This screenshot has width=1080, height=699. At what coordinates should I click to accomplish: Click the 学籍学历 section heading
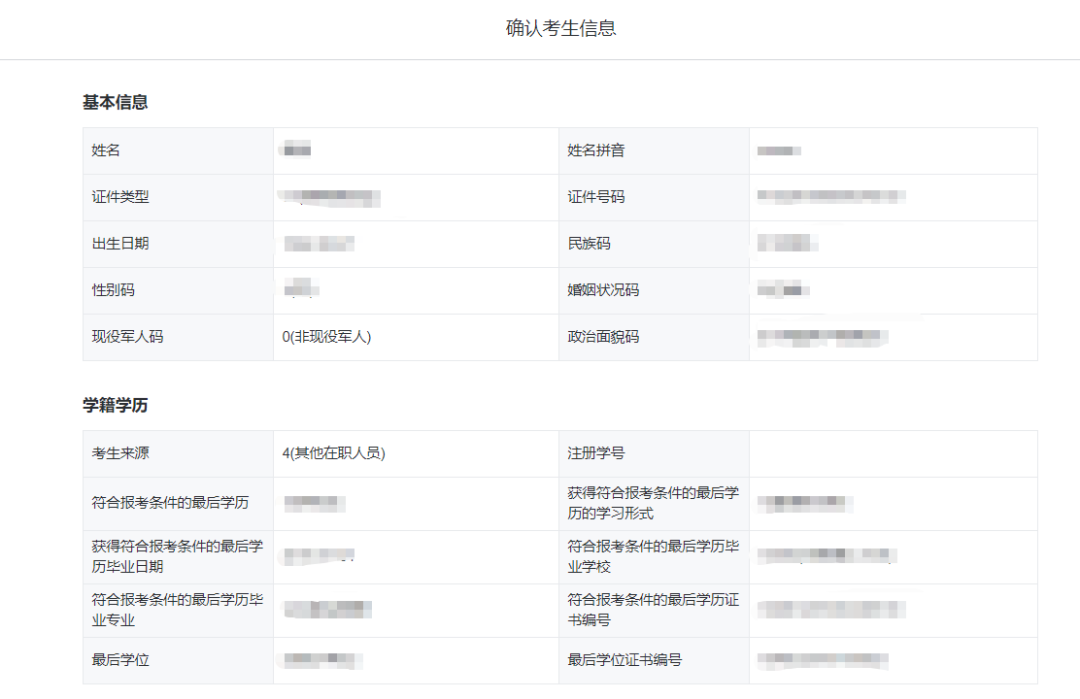pyautogui.click(x=115, y=405)
